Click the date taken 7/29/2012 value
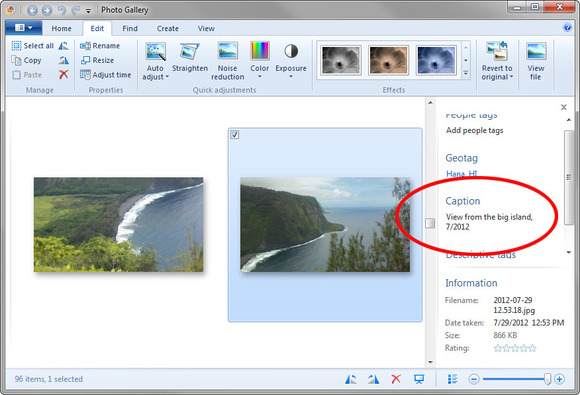 click(511, 323)
